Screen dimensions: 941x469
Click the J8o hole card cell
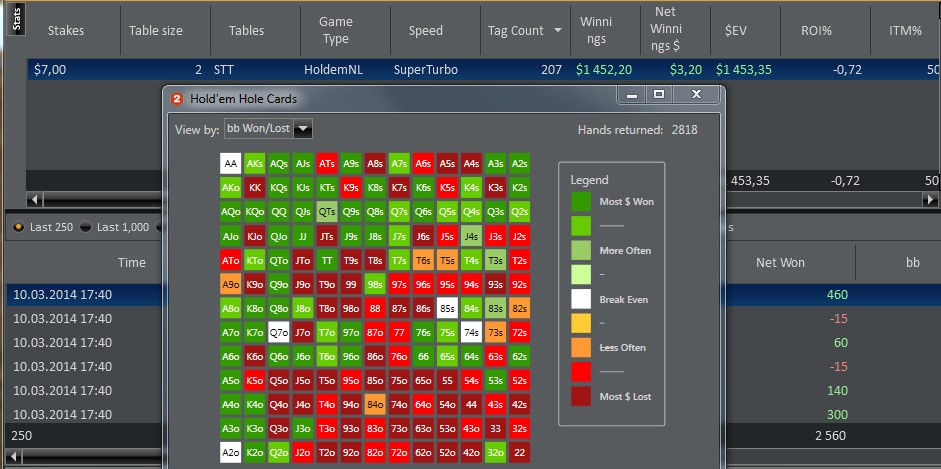[302, 308]
